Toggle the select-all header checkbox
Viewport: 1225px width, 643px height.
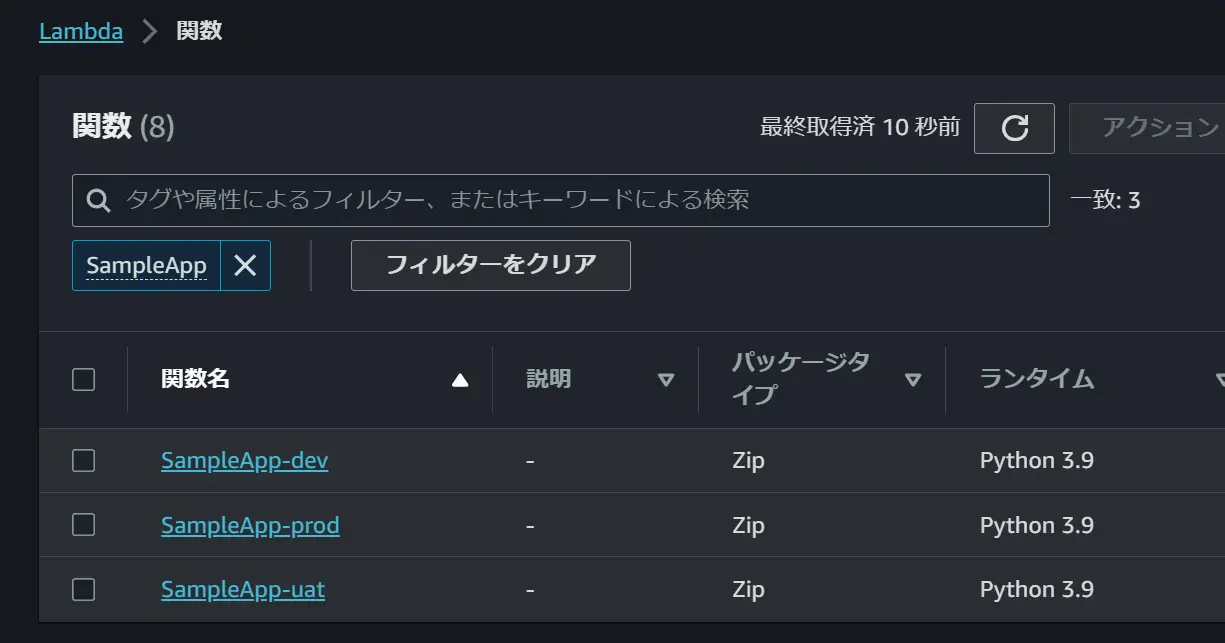click(84, 379)
